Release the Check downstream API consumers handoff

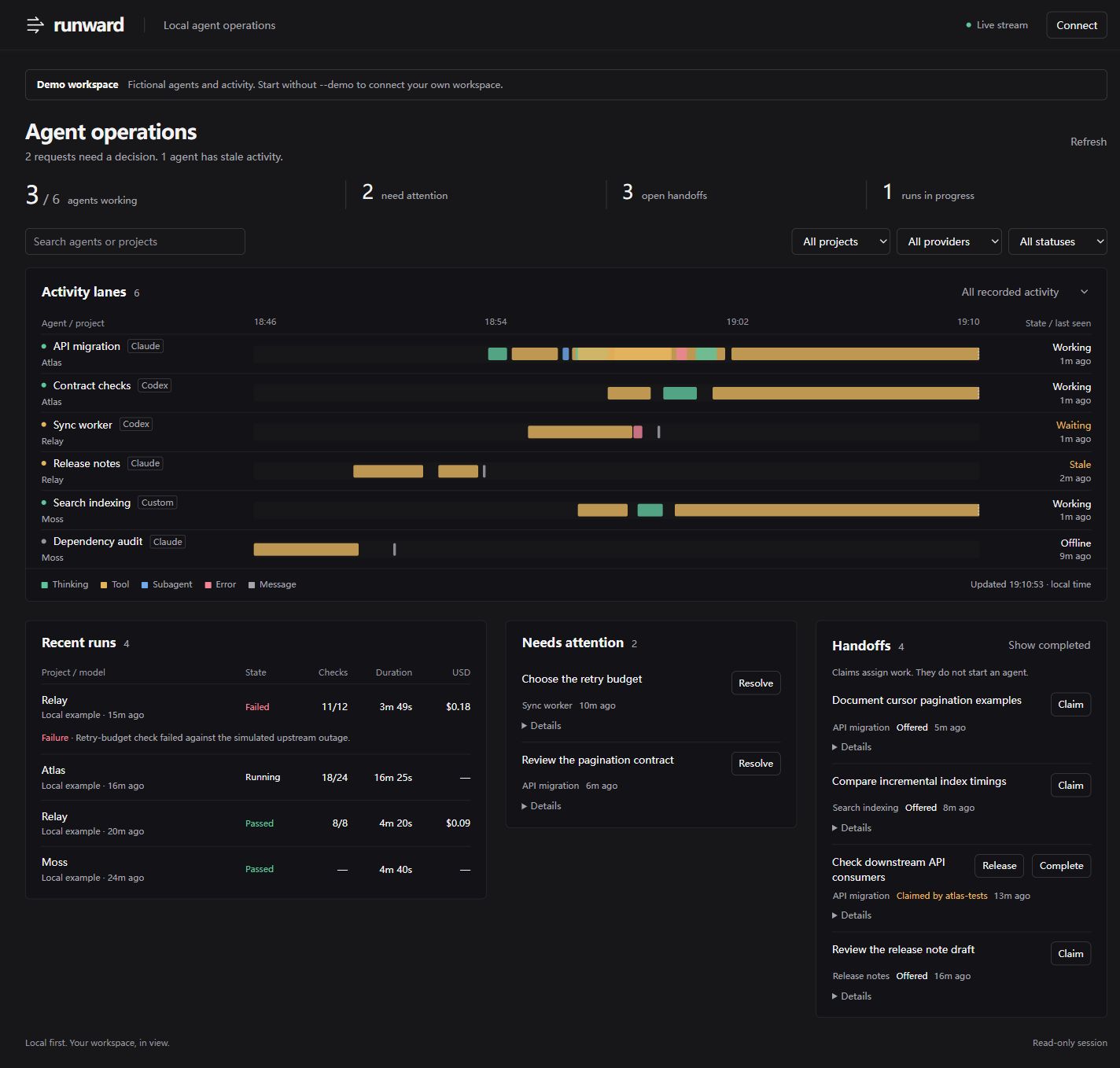[999, 866]
